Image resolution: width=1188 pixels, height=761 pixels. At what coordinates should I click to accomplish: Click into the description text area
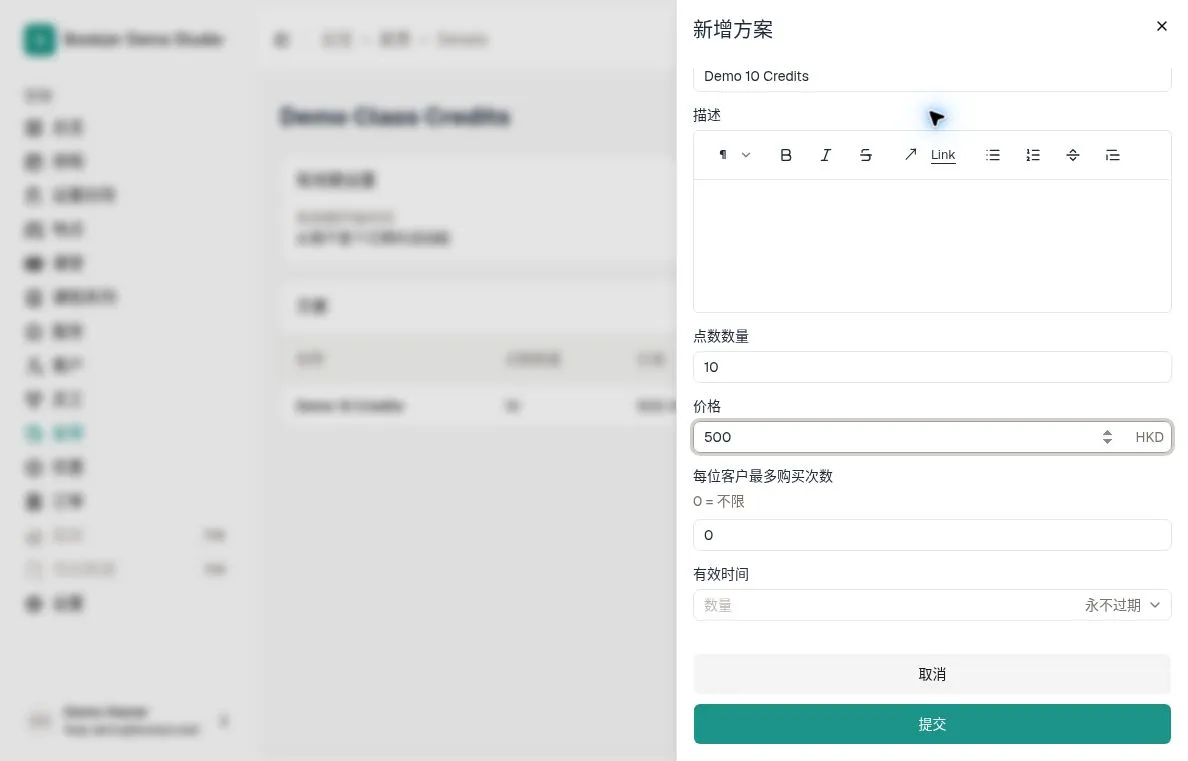point(932,246)
